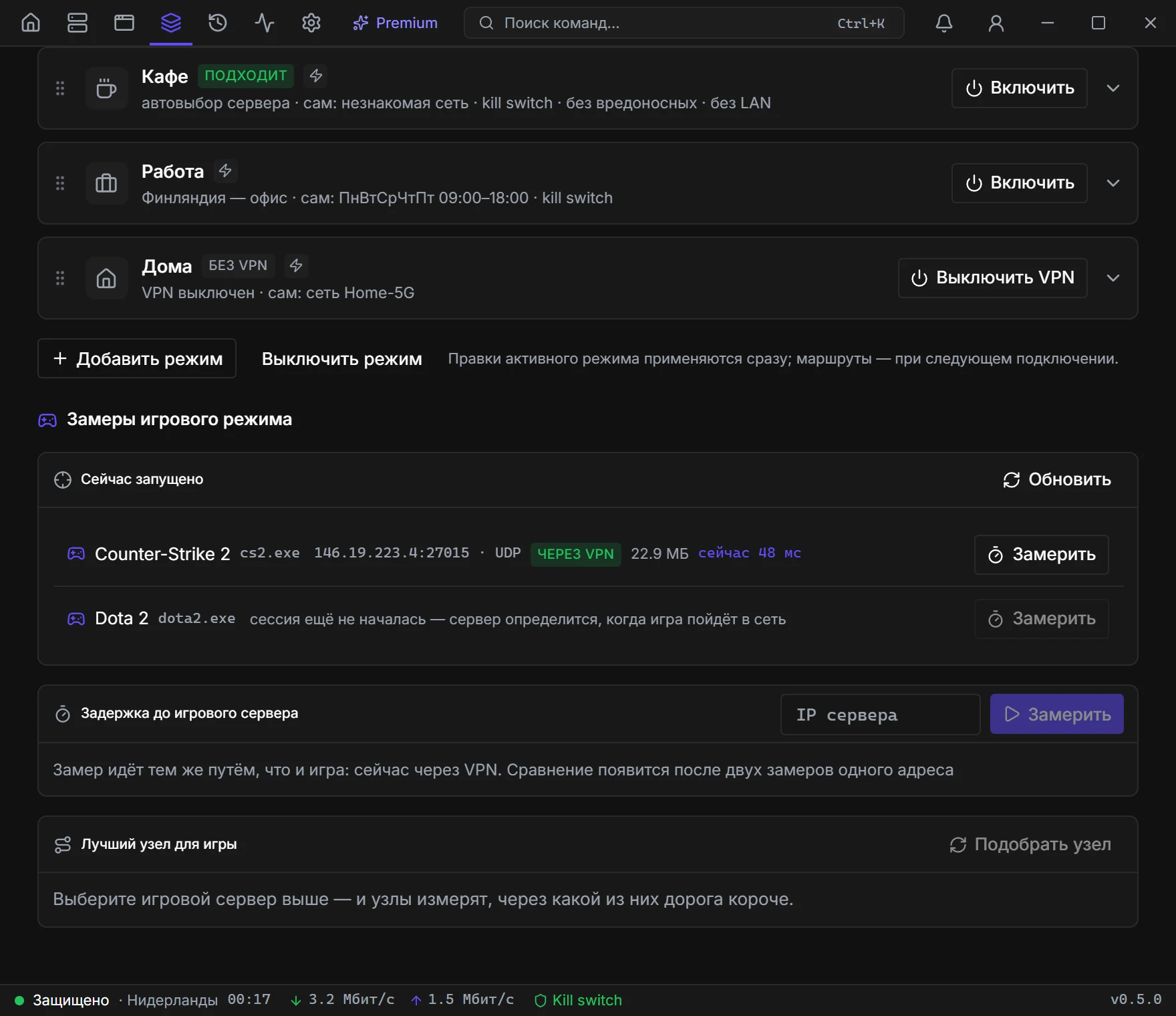Click the briefcase icon of Работа
1176x1016 pixels.
106,183
